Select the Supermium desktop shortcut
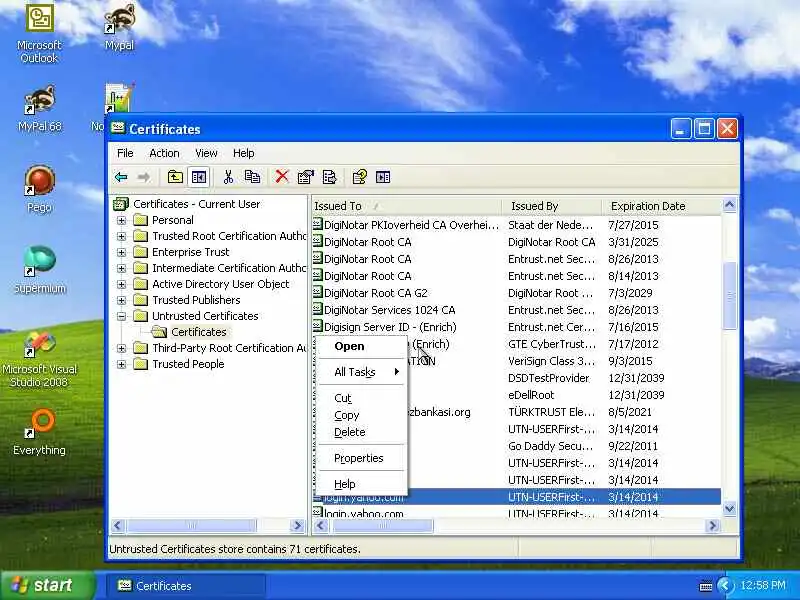 [39, 269]
